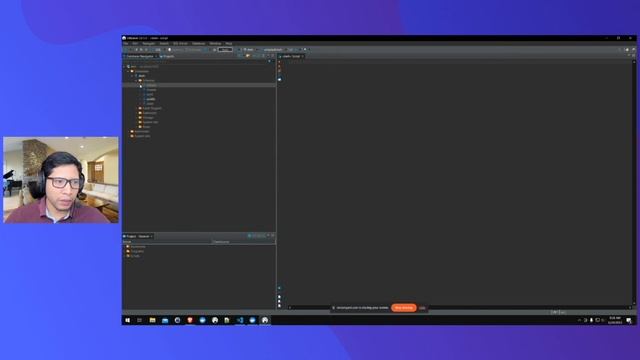Collapse the Schemas folder node
The height and width of the screenshot is (360, 640).
pyautogui.click(x=136, y=80)
